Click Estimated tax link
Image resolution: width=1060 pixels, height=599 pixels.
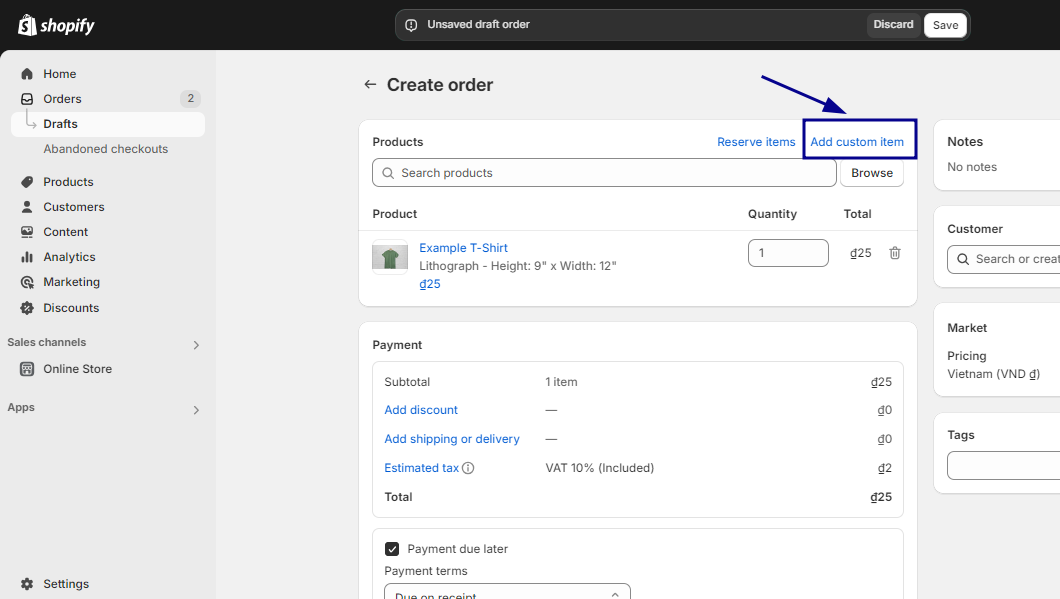click(421, 468)
